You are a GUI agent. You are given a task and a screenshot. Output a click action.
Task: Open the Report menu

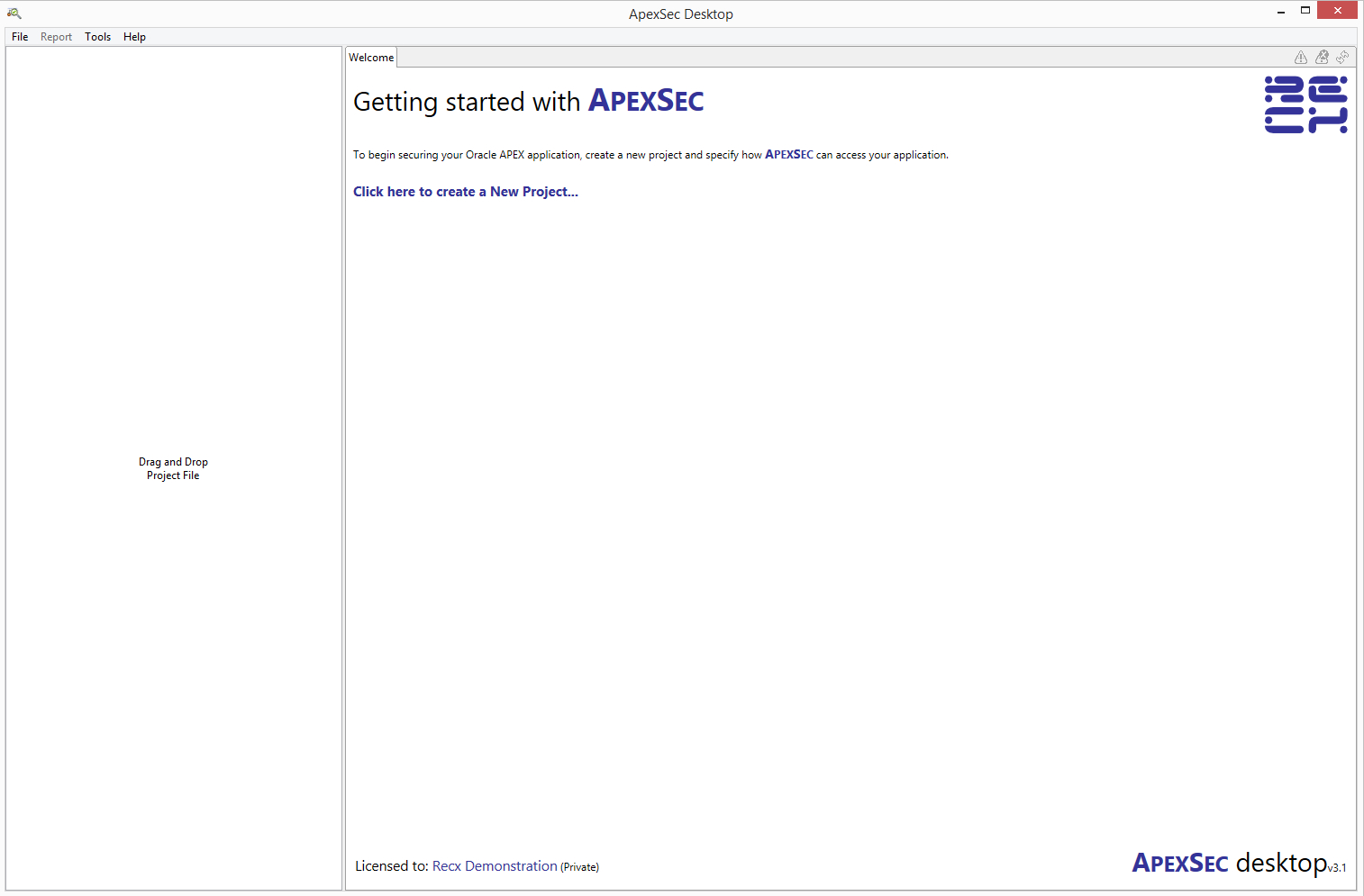[x=56, y=37]
